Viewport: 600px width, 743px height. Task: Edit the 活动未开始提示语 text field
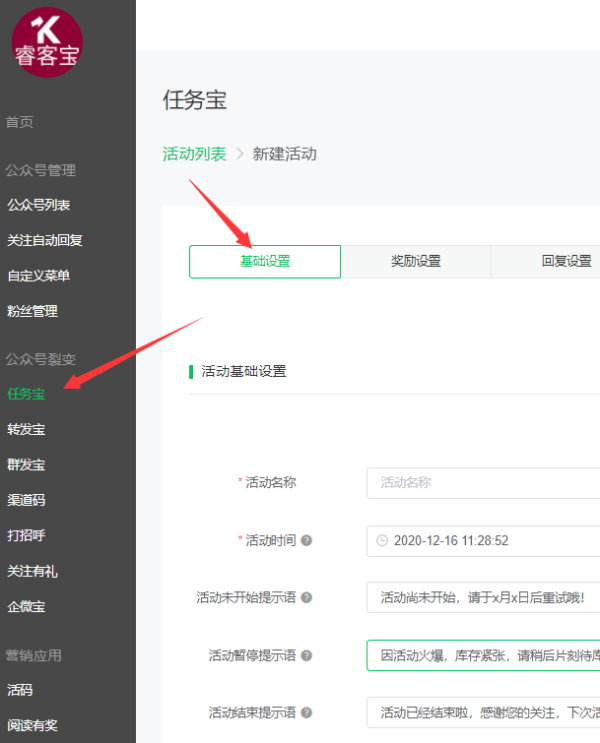pos(483,598)
